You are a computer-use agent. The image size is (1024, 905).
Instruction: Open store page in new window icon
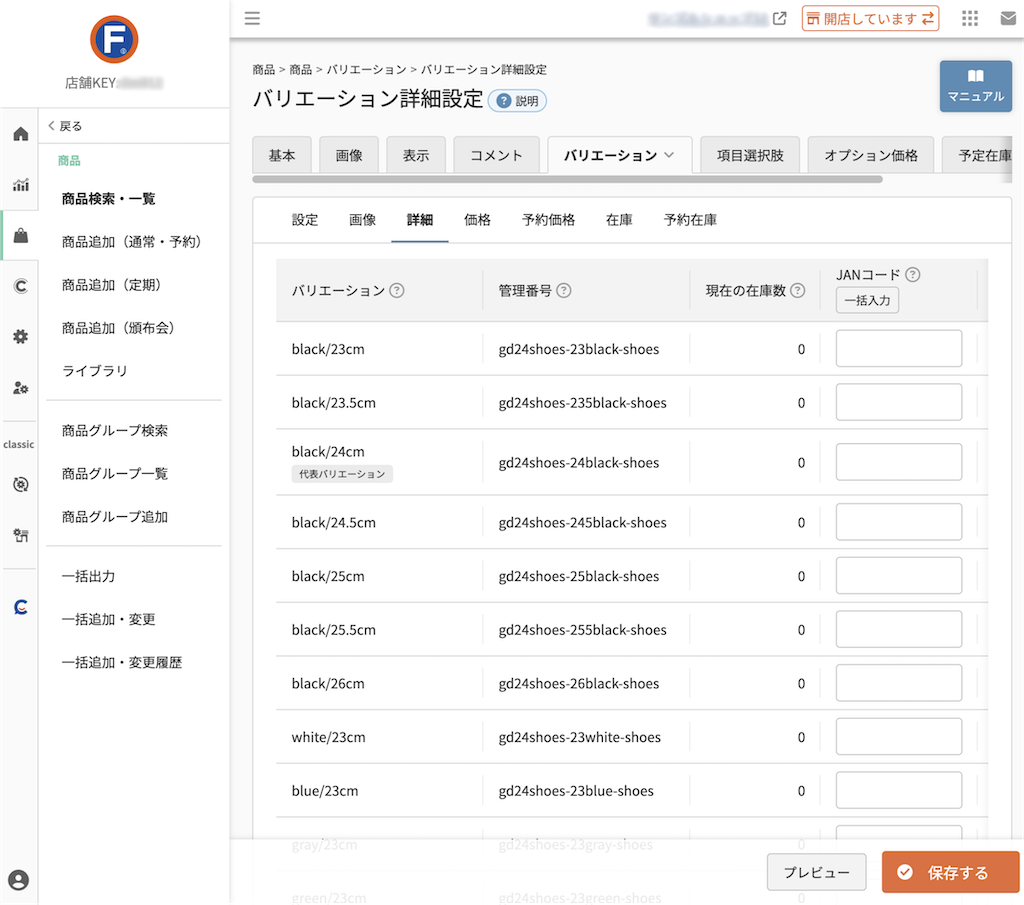pyautogui.click(x=780, y=18)
